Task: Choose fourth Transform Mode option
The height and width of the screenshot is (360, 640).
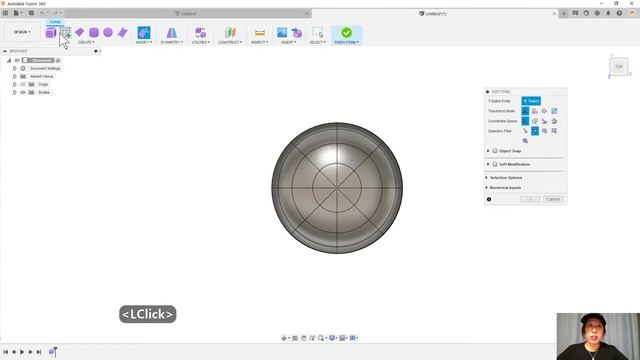Action: [554, 111]
